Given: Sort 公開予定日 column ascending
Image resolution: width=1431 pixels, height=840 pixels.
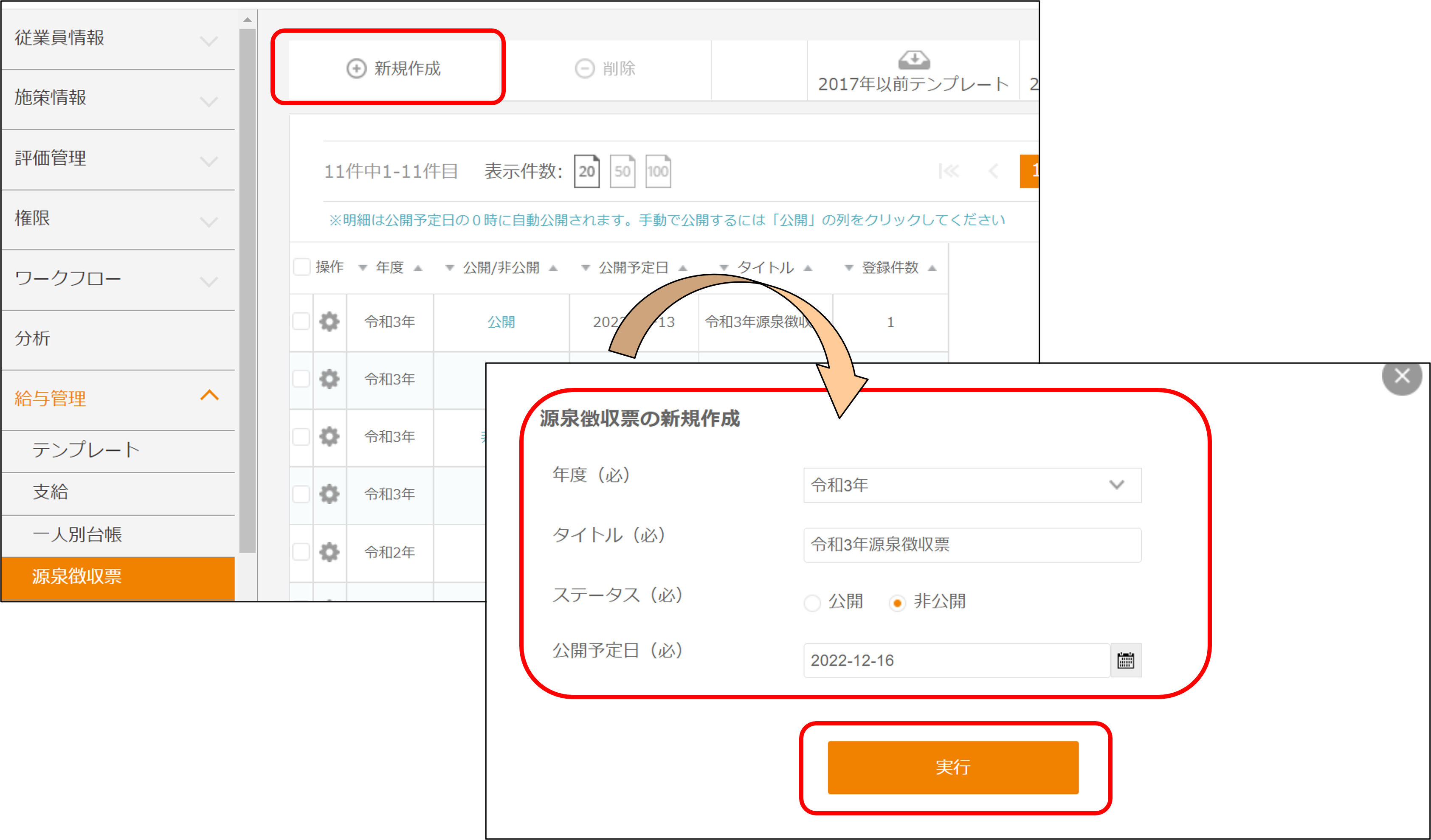Looking at the screenshot, I should (682, 268).
